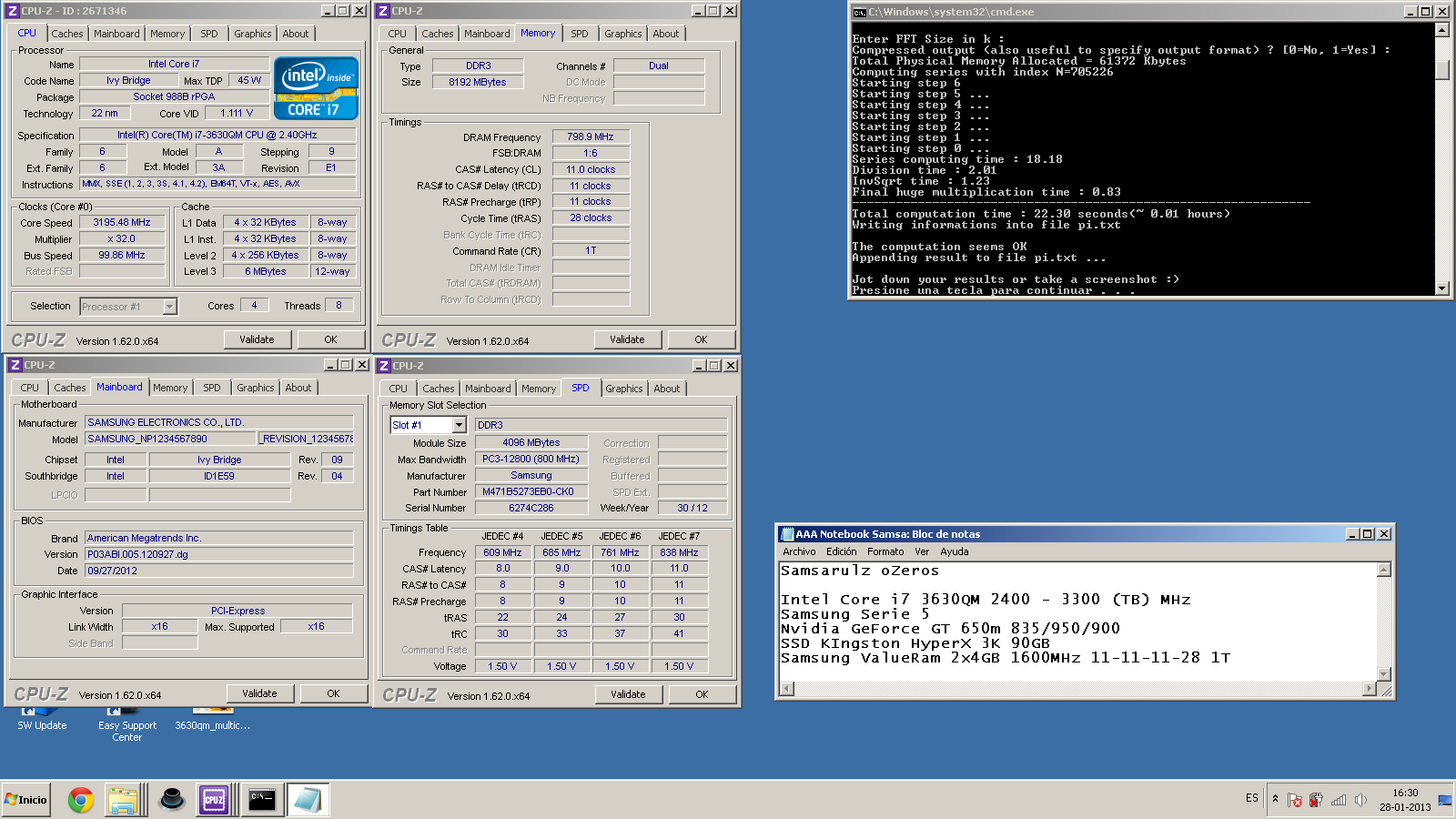1456x819 pixels.
Task: Open Edición menu in Notepad
Action: (x=842, y=551)
